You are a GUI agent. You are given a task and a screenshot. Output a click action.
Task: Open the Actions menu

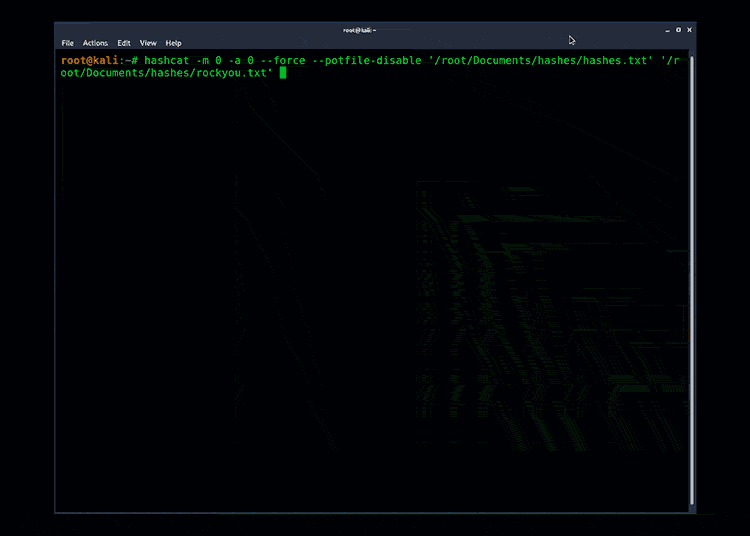click(x=95, y=43)
